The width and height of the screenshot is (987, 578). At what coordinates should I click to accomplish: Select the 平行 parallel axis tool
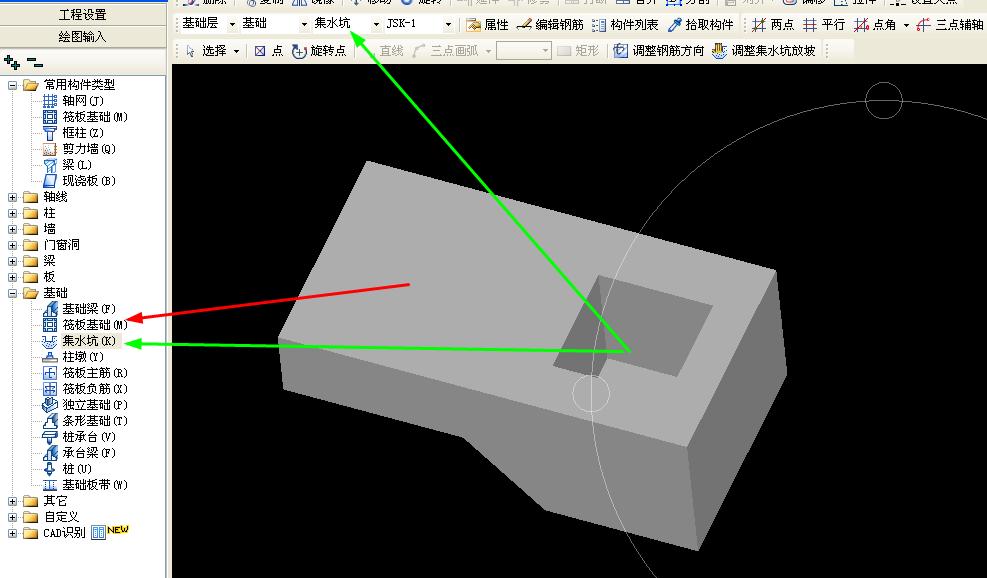click(x=824, y=25)
